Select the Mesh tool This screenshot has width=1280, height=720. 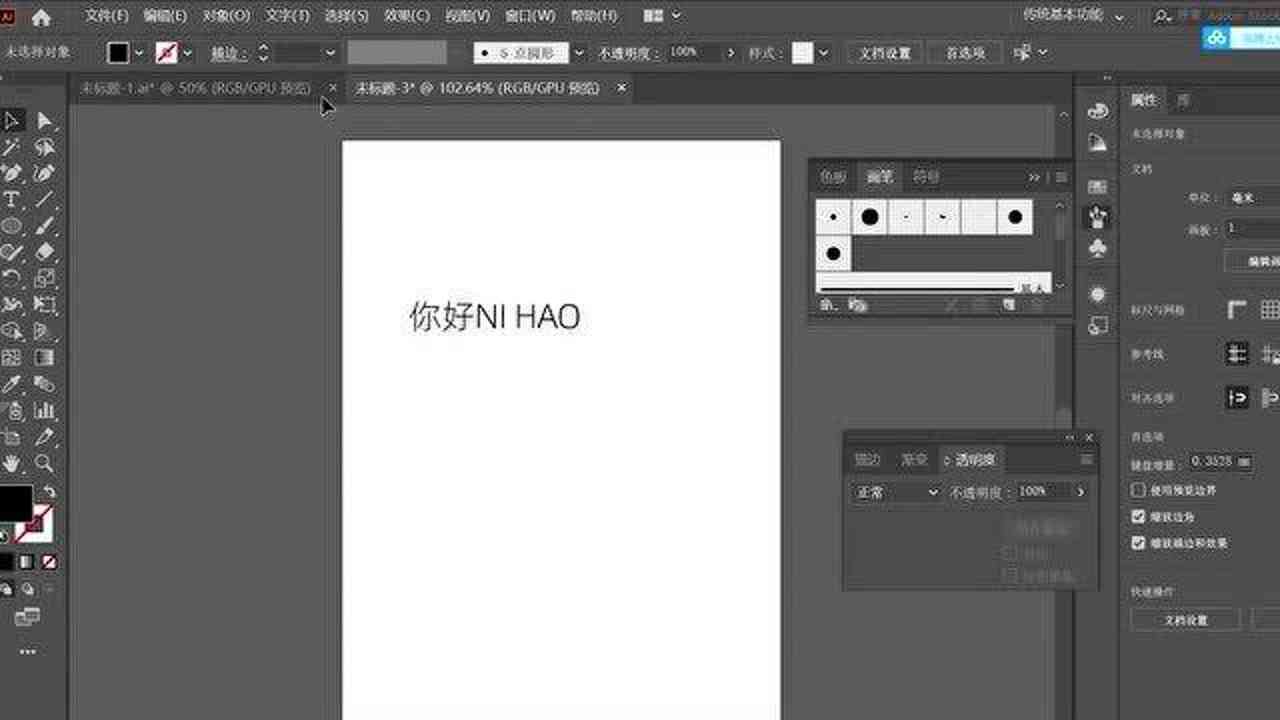(x=12, y=357)
